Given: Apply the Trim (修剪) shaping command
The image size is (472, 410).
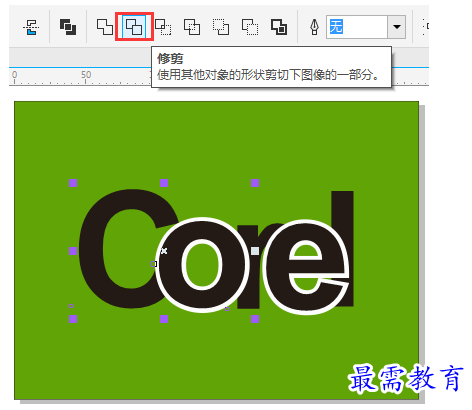Looking at the screenshot, I should tap(134, 27).
